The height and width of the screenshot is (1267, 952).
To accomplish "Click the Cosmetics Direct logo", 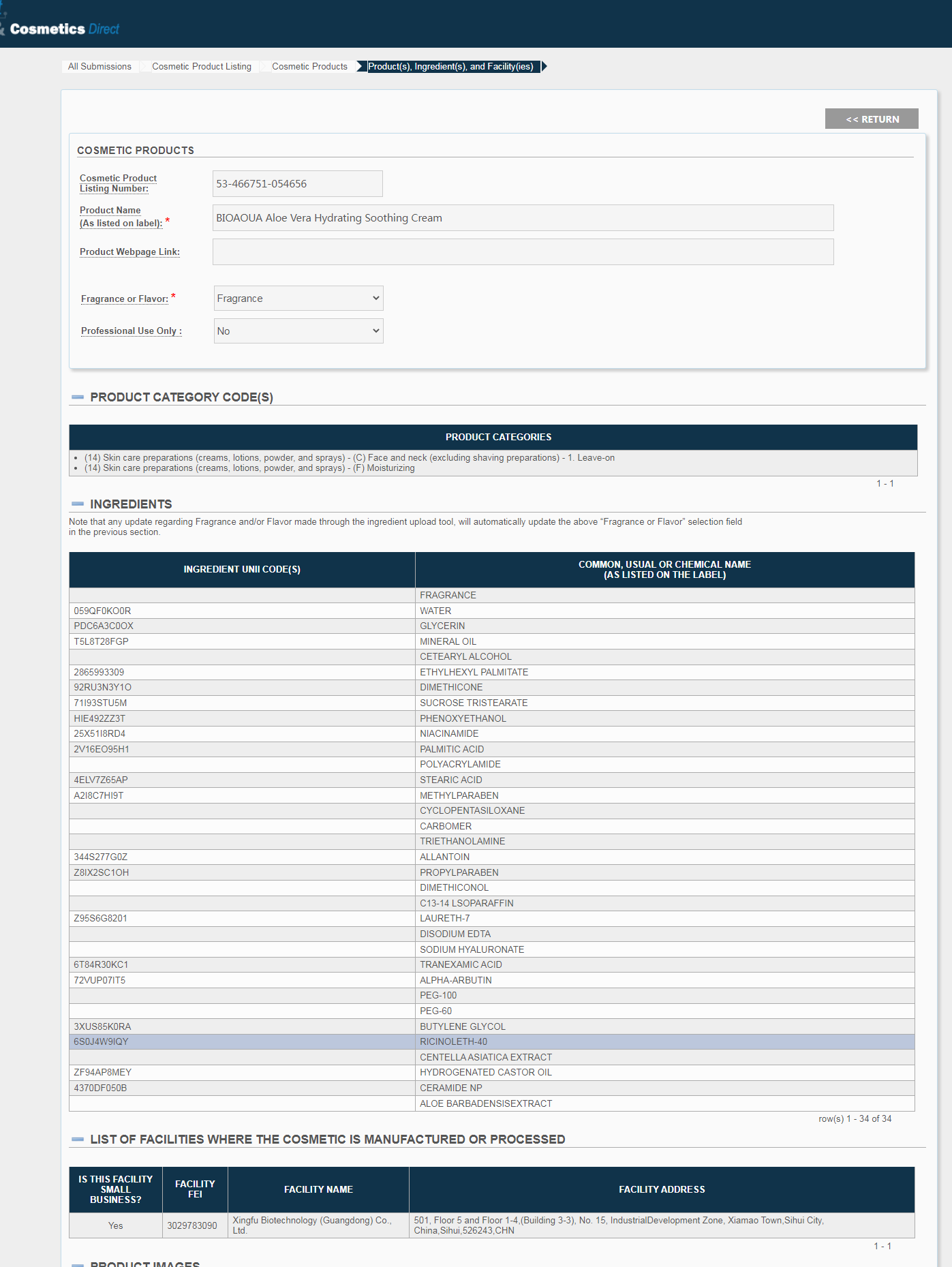I will point(63,29).
